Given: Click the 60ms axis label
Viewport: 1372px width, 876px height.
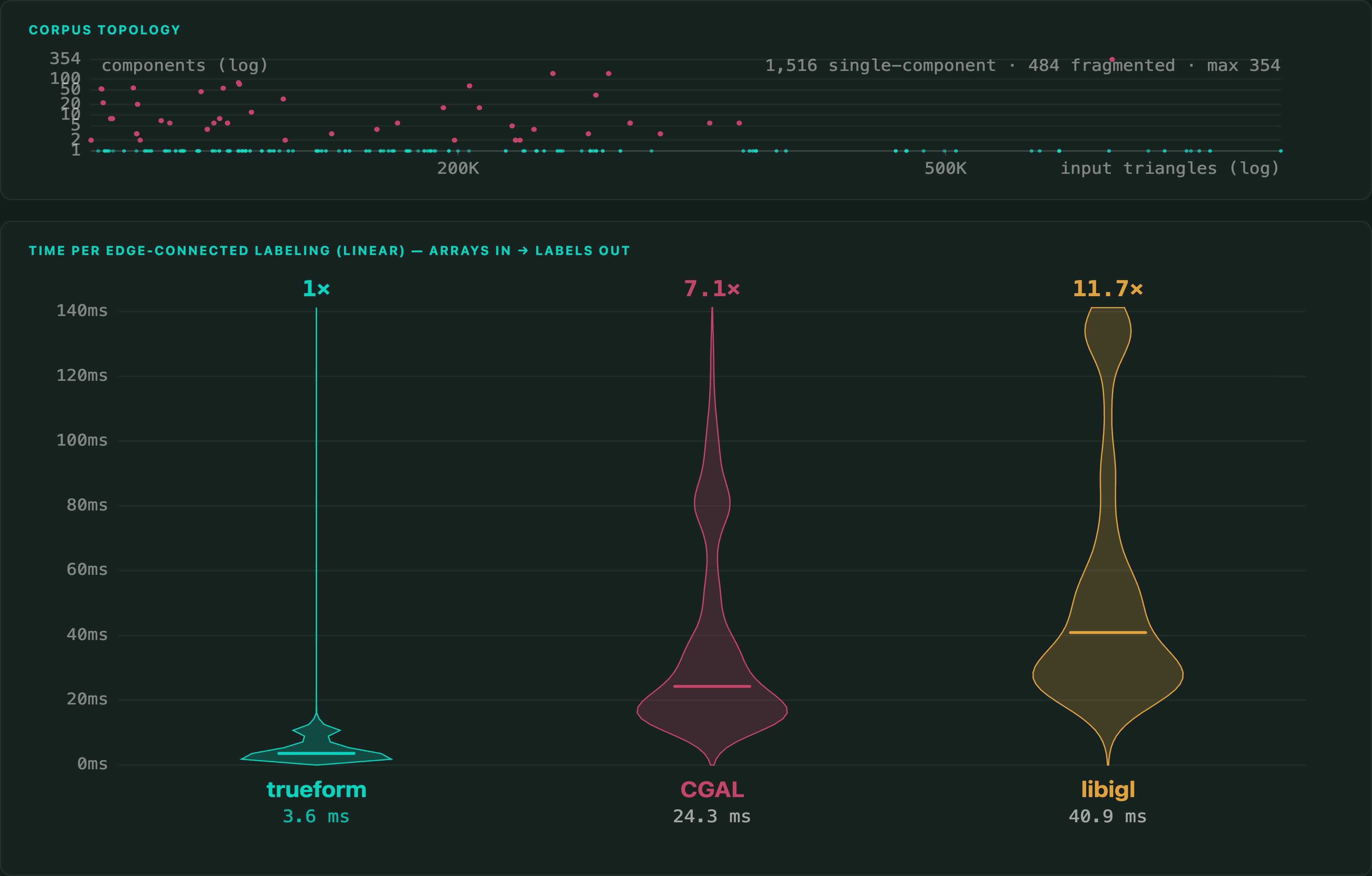Looking at the screenshot, I should [87, 570].
